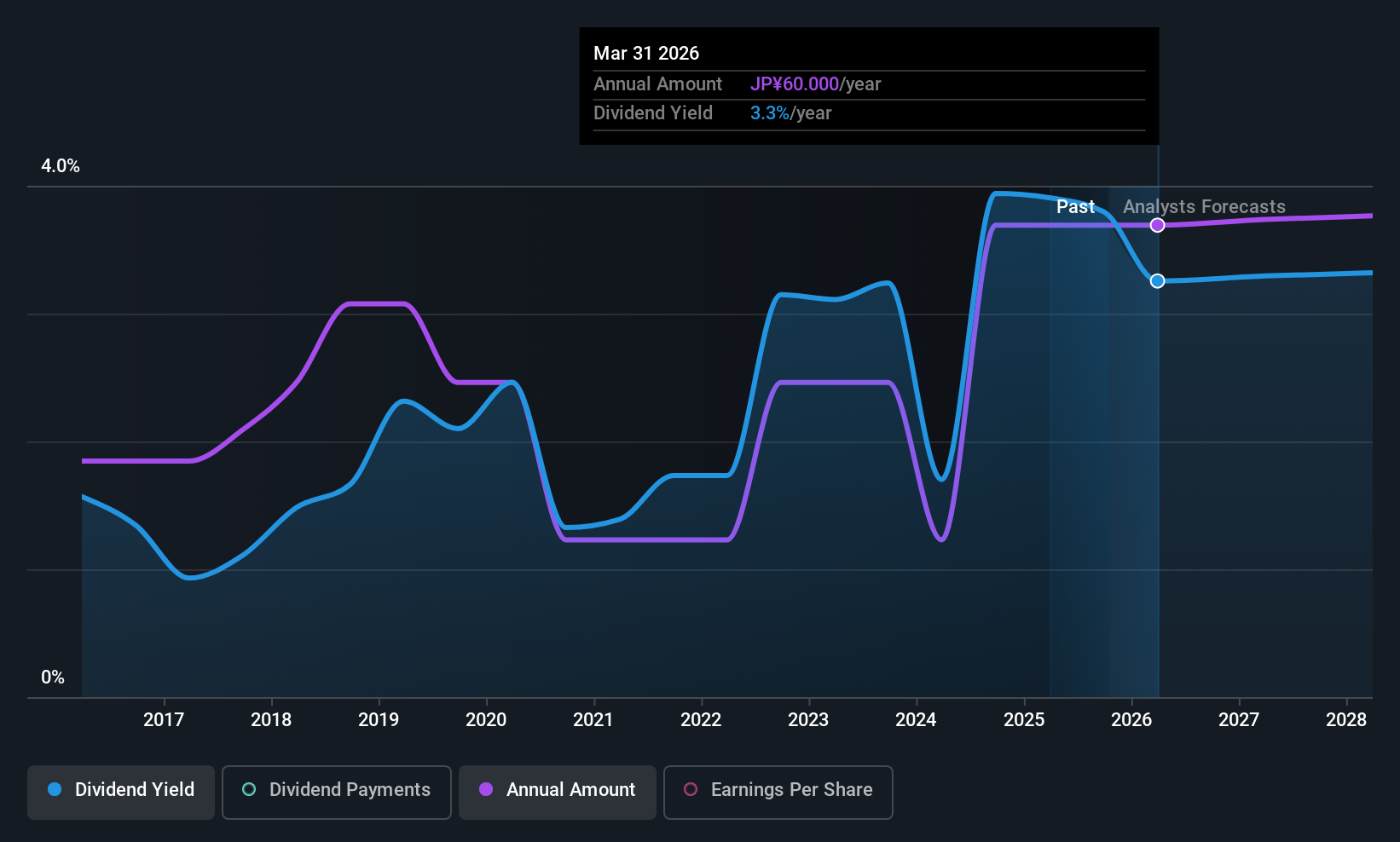Enable the Dividend Payments series
The height and width of the screenshot is (842, 1400).
coord(336,792)
